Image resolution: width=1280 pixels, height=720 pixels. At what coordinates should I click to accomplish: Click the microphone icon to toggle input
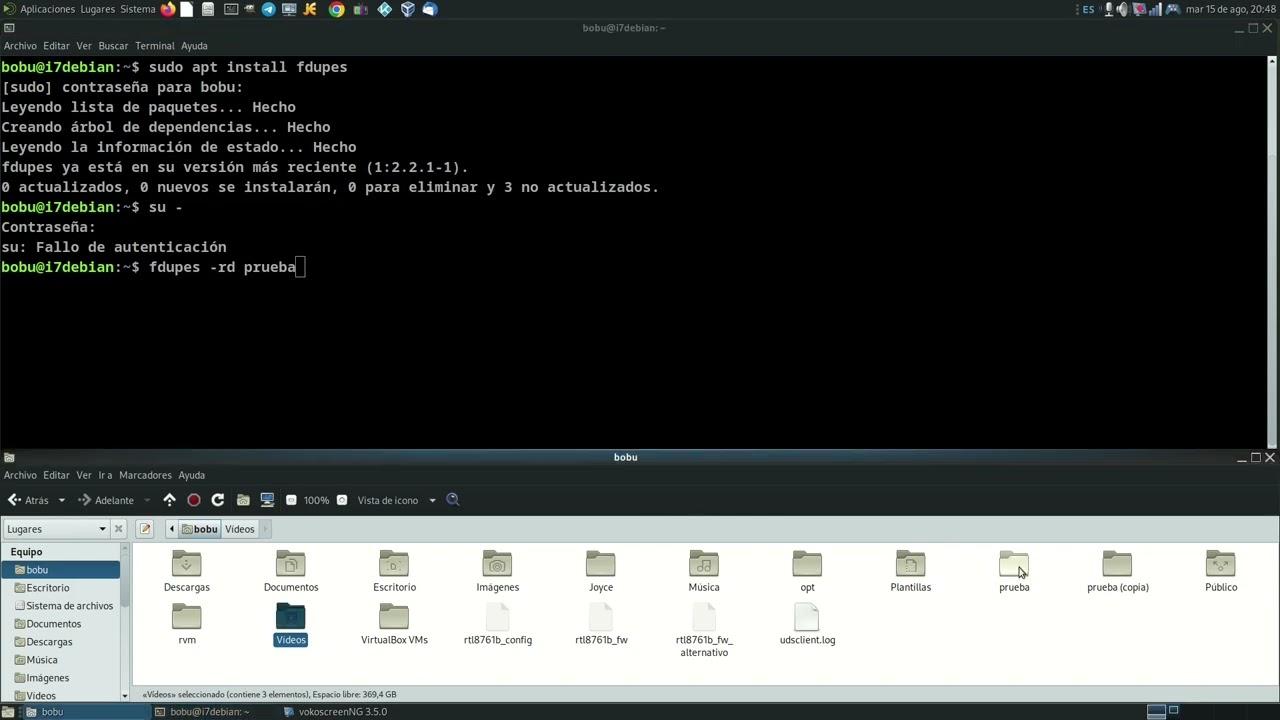coord(1109,9)
